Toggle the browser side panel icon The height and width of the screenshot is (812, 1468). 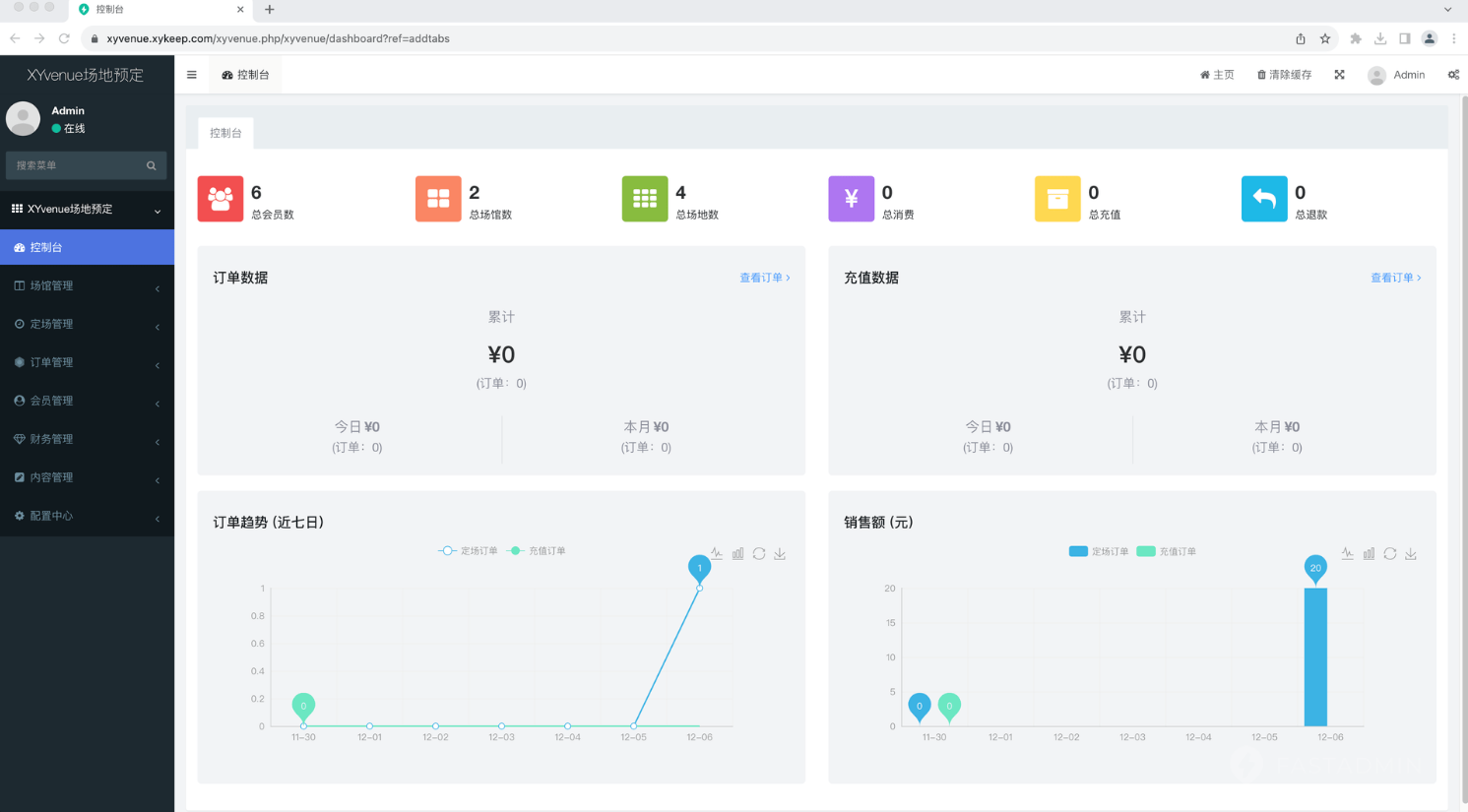[1405, 38]
